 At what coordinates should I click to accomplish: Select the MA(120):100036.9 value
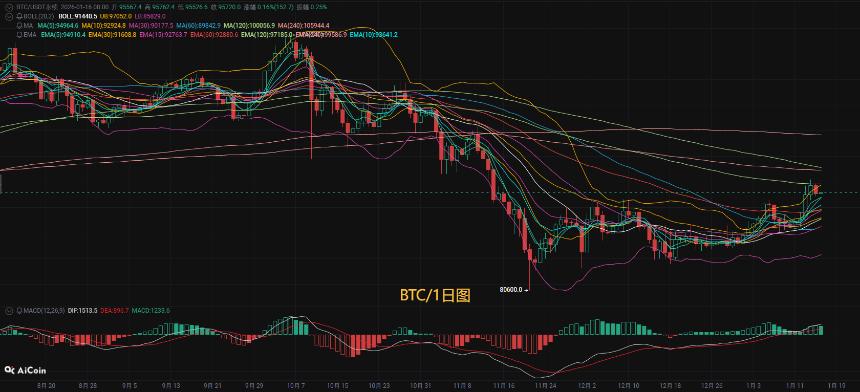pyautogui.click(x=250, y=26)
